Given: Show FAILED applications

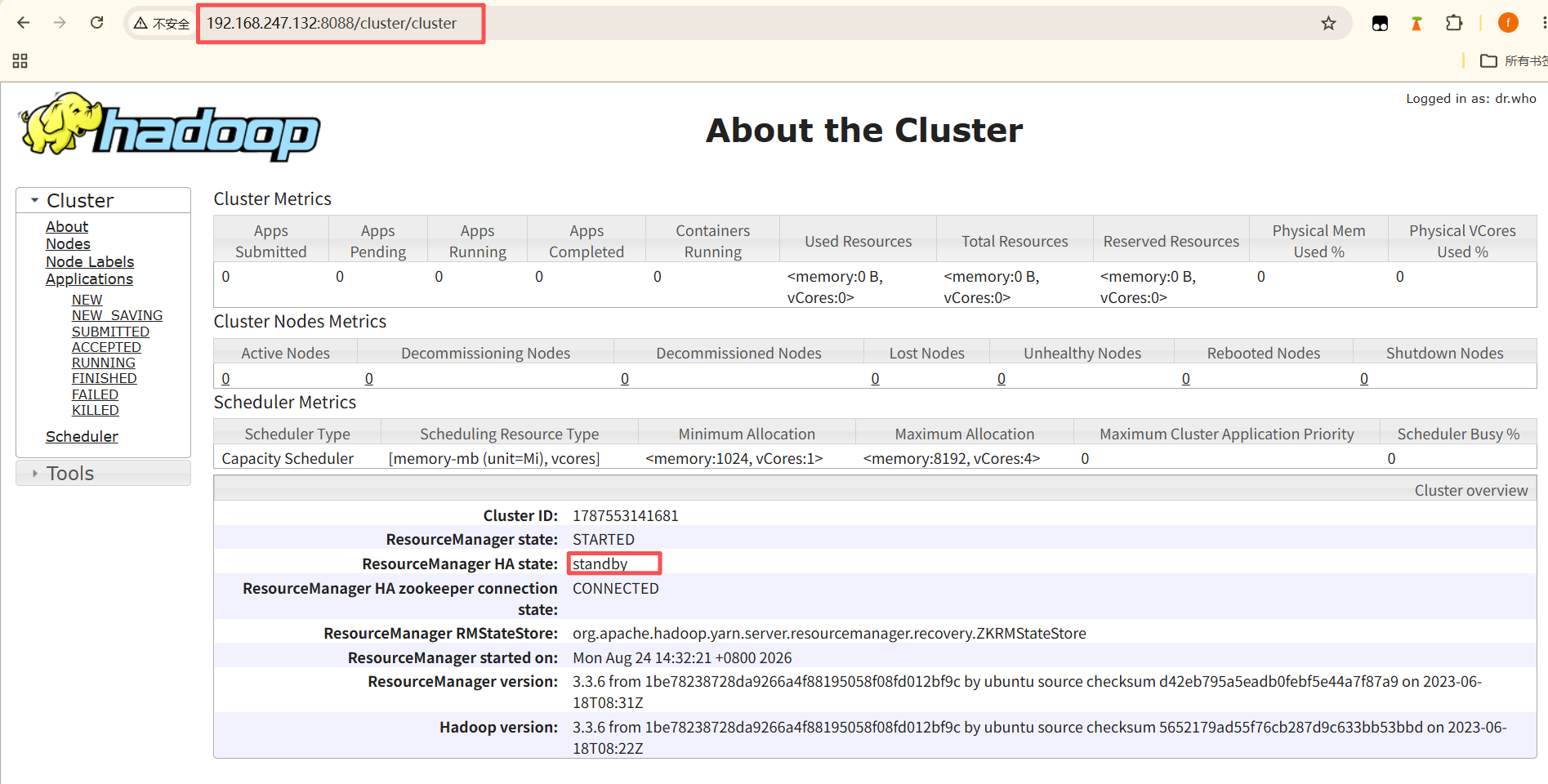Looking at the screenshot, I should pos(95,394).
